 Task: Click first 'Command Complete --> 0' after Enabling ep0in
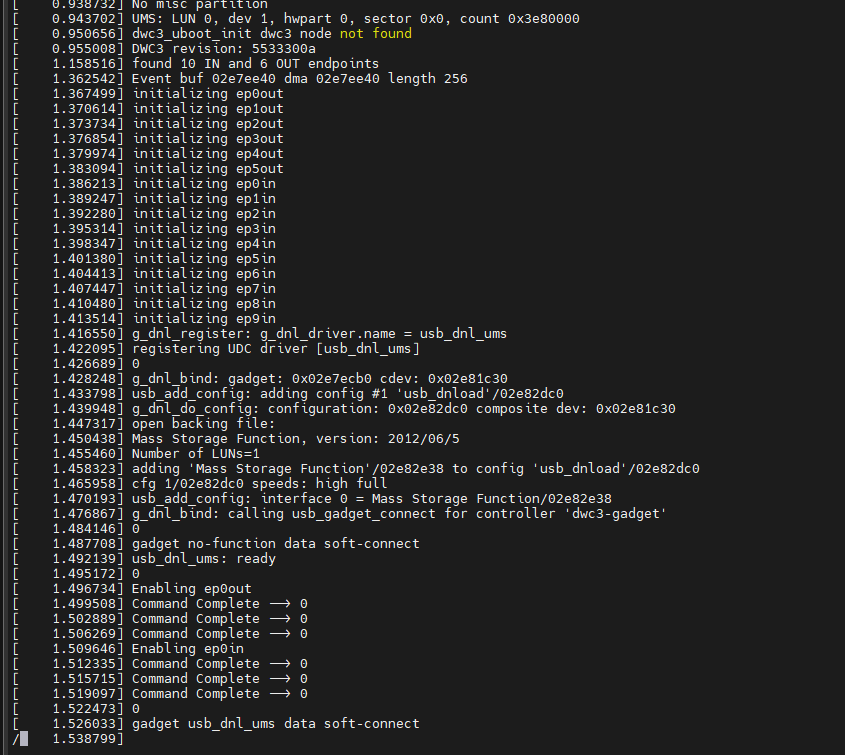tap(219, 663)
